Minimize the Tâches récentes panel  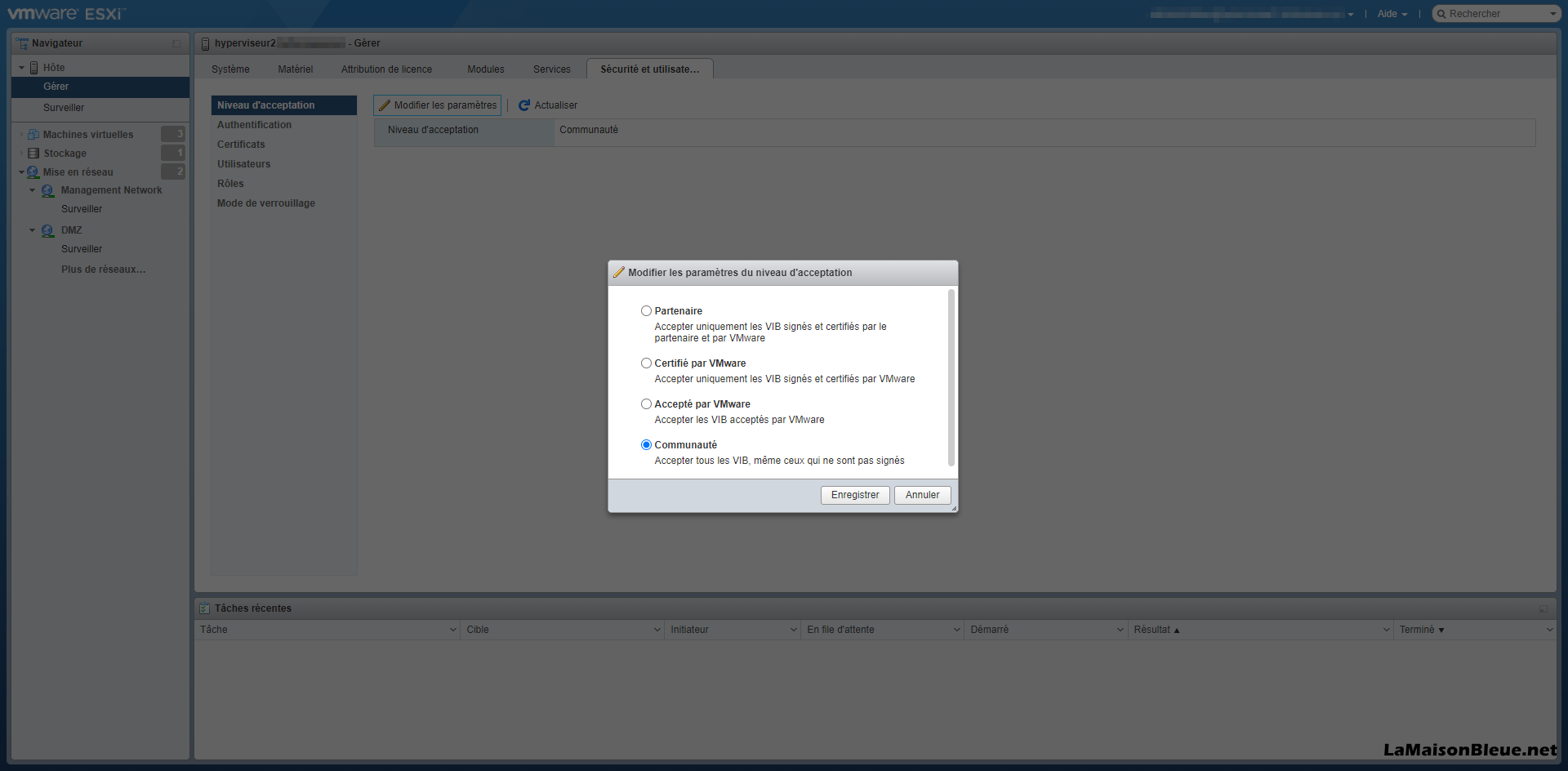coord(1543,608)
